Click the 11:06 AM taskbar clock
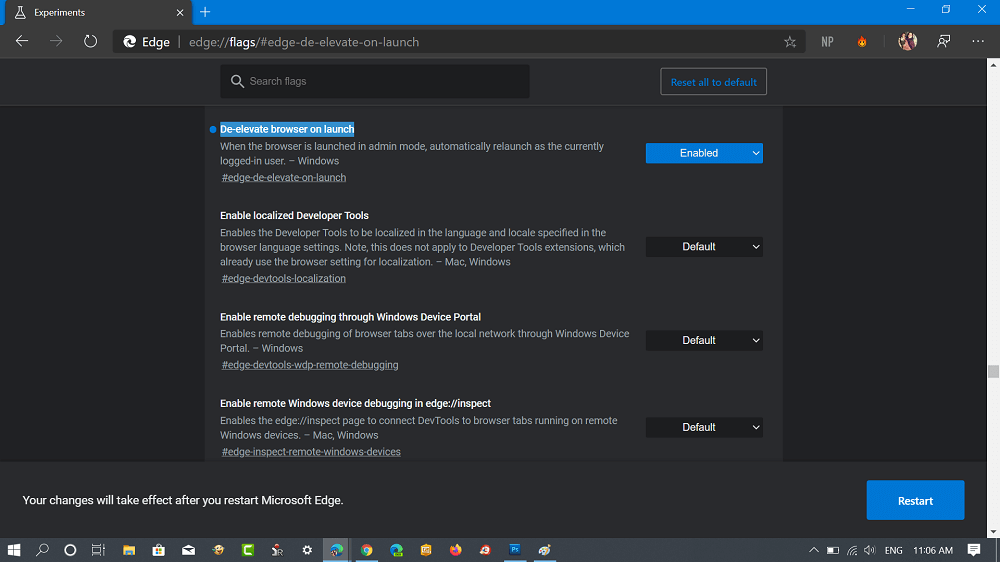1000x562 pixels. tap(933, 550)
